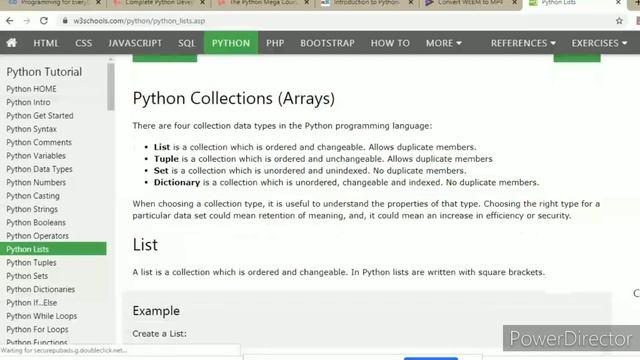
Task: Switch to the Introduction to Python tab
Action: 367,3
